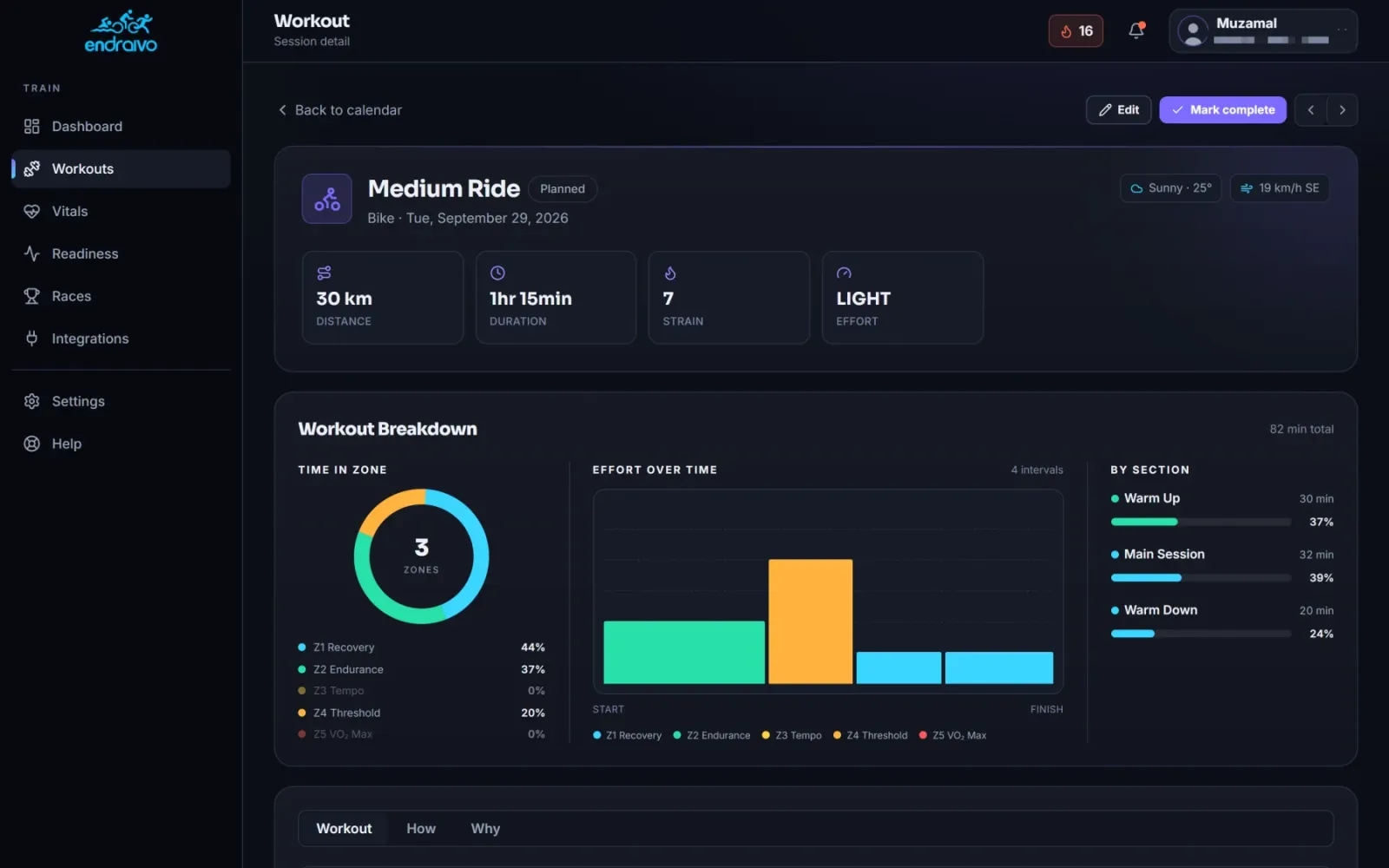Switch to the Why tab
Screen dimensions: 1389x868
point(485,829)
